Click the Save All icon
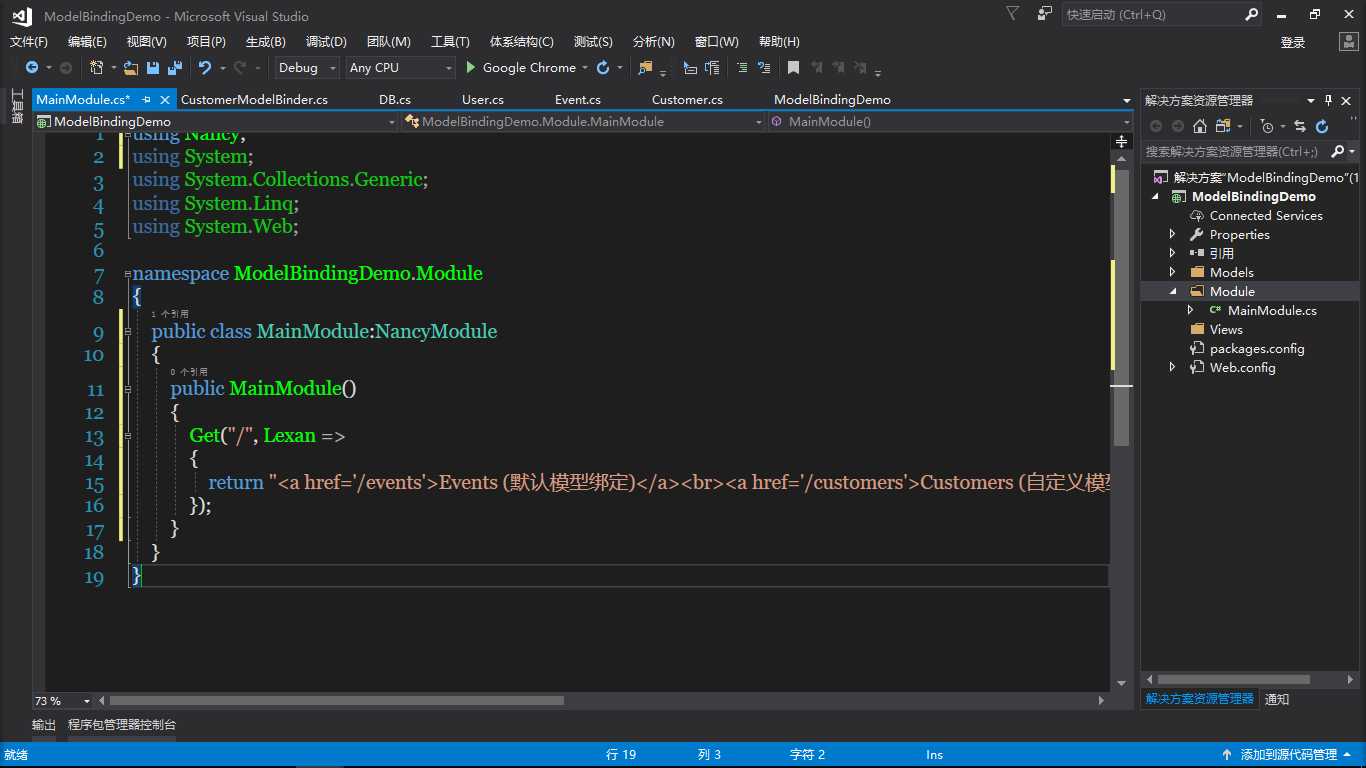The width and height of the screenshot is (1366, 768). click(x=174, y=68)
